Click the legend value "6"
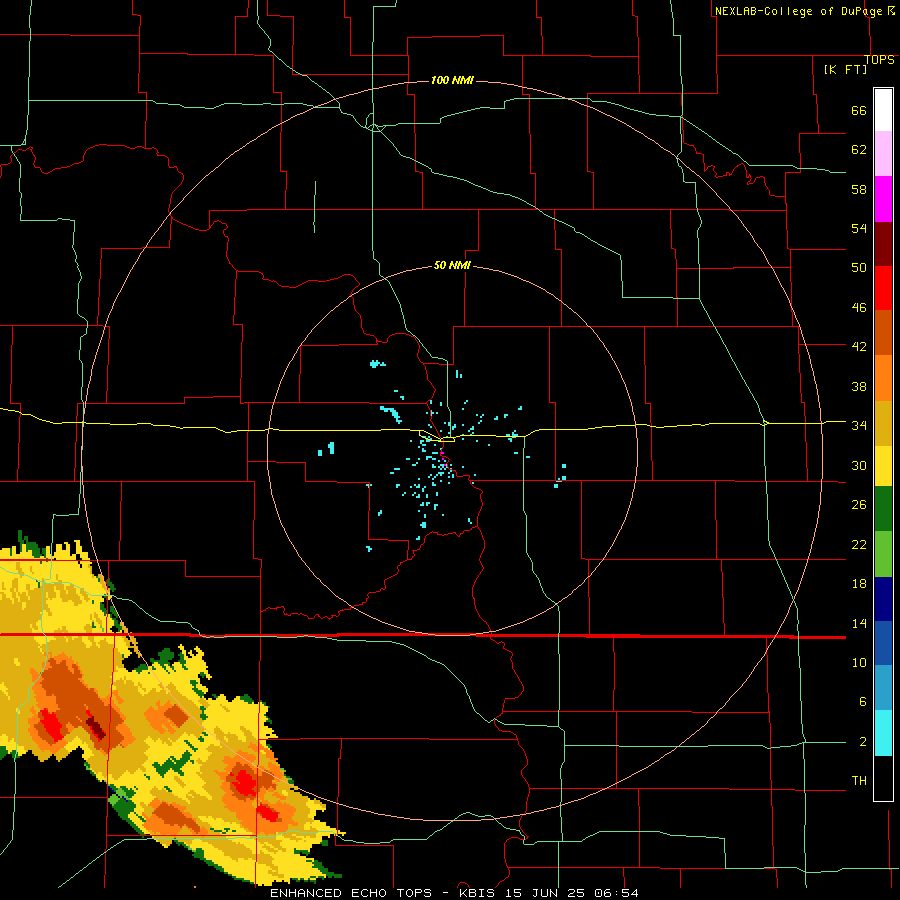The height and width of the screenshot is (900, 900). (x=862, y=701)
